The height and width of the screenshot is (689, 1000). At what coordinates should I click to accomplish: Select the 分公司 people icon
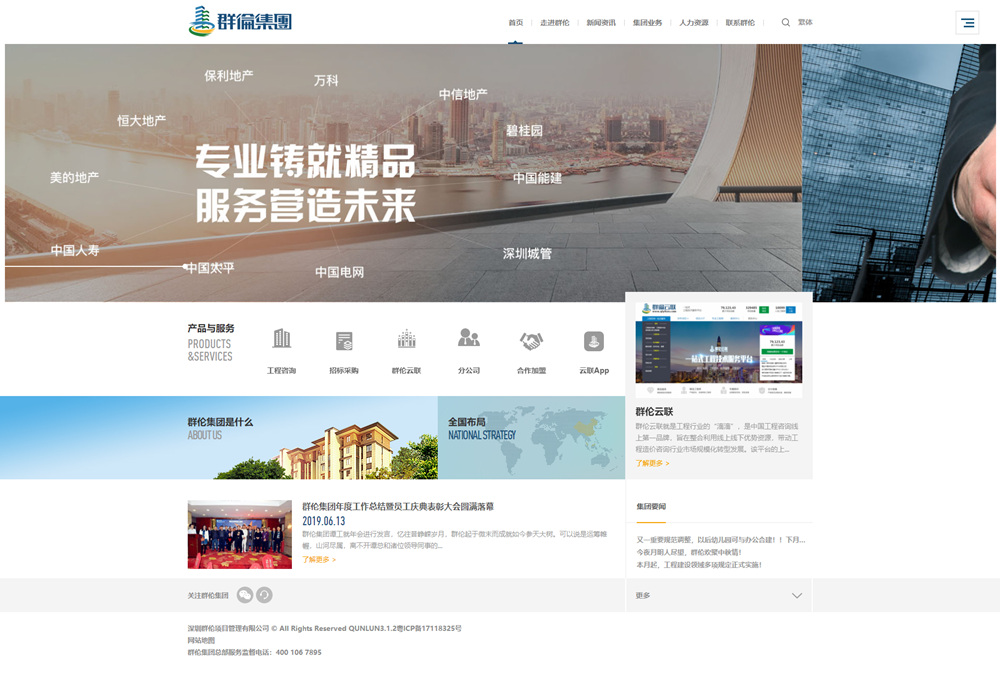coord(469,337)
